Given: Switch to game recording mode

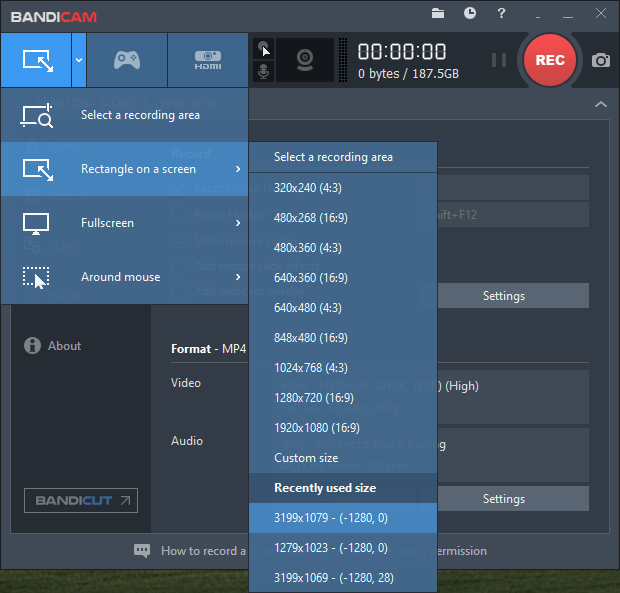Looking at the screenshot, I should (127, 60).
